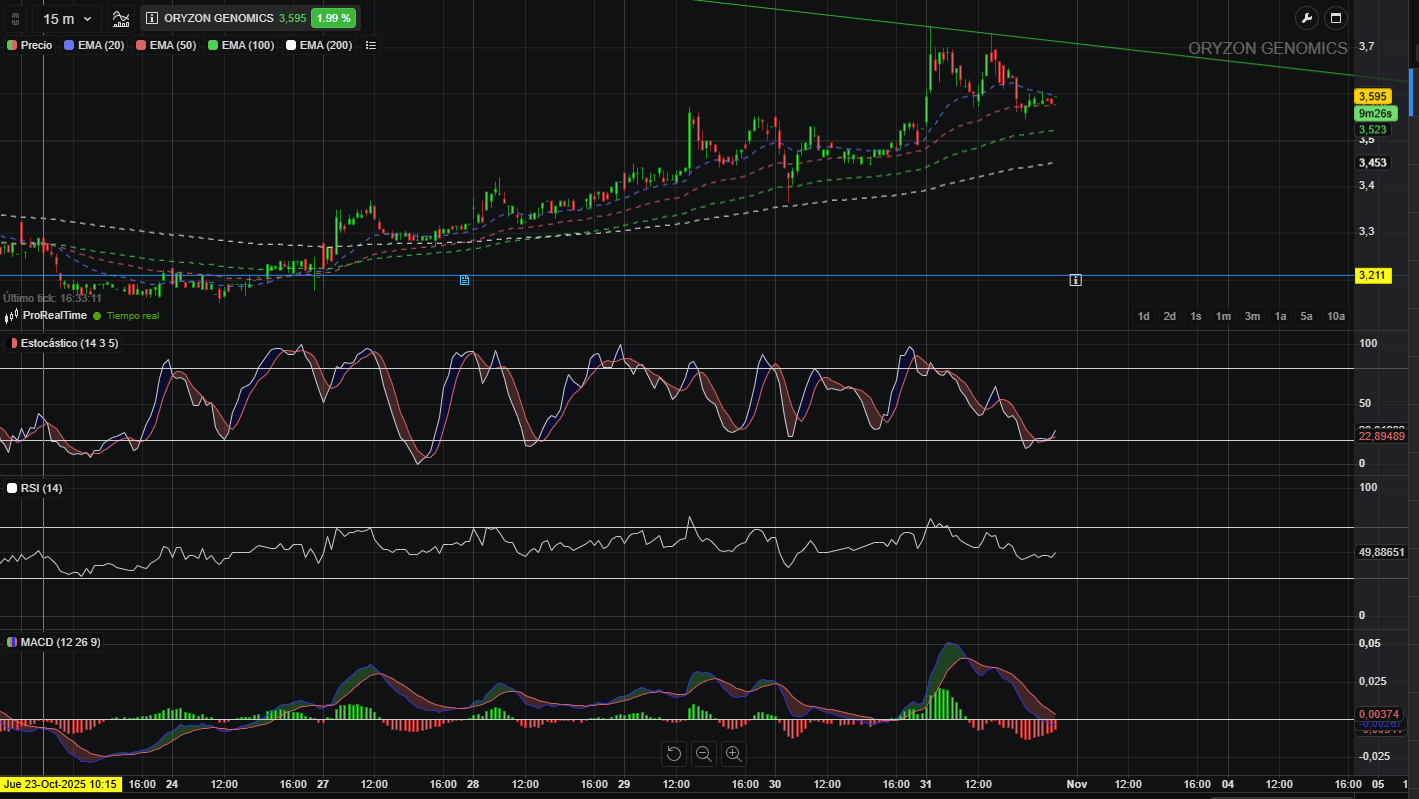Click the 49,88651 RSI value label
The height and width of the screenshot is (799, 1419).
click(x=1382, y=552)
